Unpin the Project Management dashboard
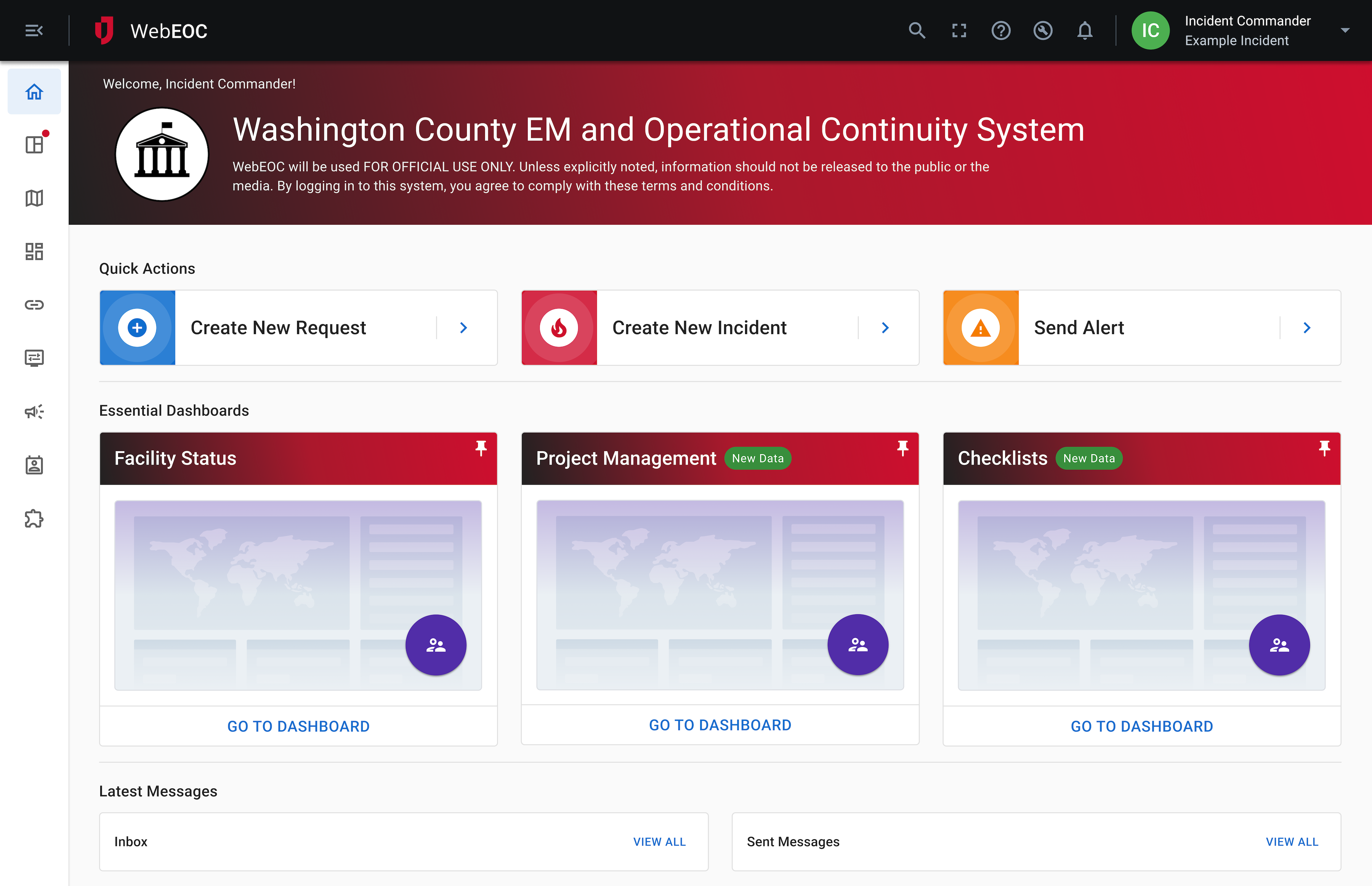Image resolution: width=1372 pixels, height=886 pixels. pos(902,449)
